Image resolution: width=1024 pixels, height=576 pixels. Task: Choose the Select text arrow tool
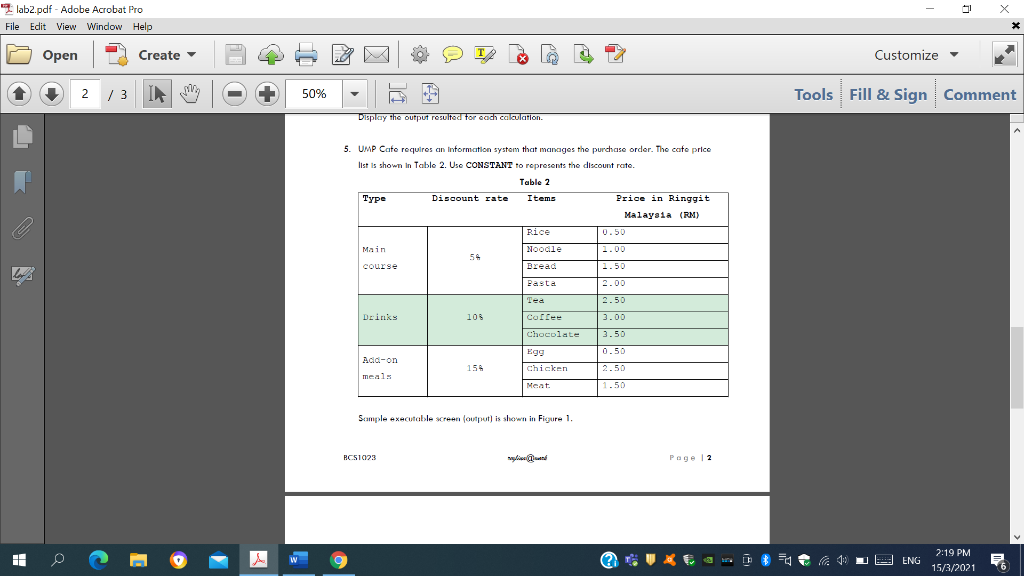tap(157, 94)
